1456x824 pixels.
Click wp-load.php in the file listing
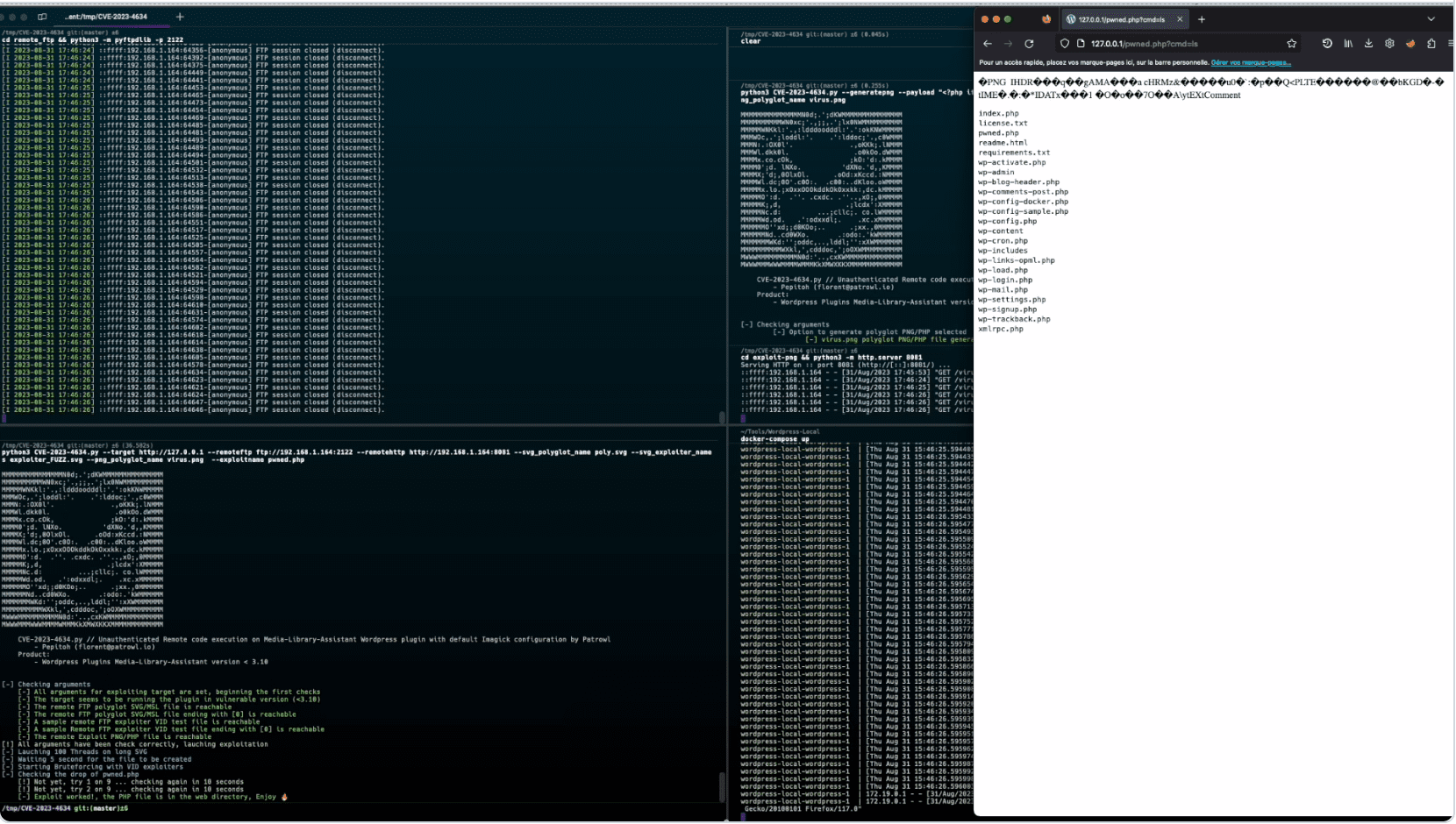(x=1003, y=270)
